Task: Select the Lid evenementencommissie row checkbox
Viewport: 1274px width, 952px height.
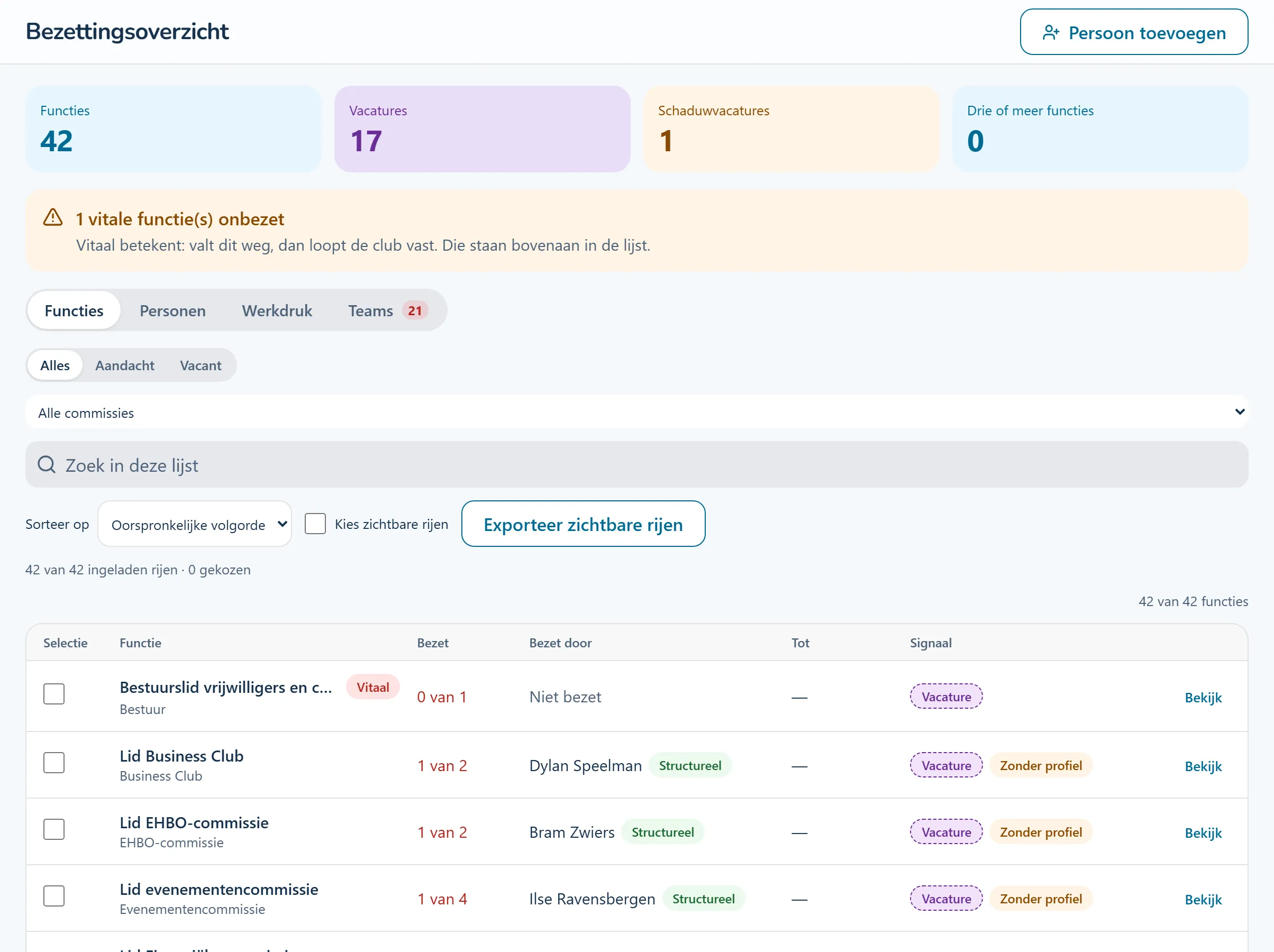Action: pos(54,896)
